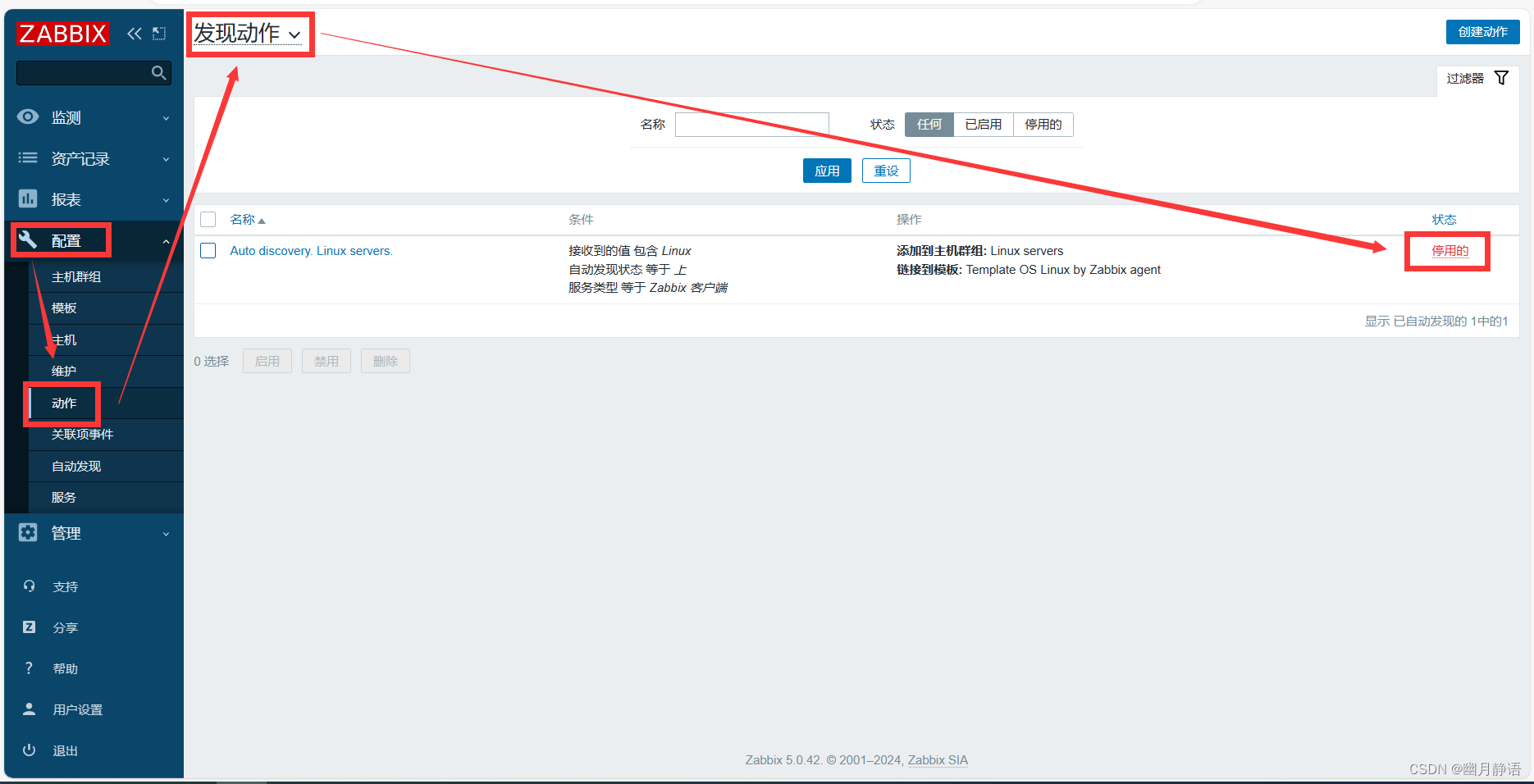Viewport: 1534px width, 784px height.
Task: Select 已启用 status filter
Action: coord(984,125)
